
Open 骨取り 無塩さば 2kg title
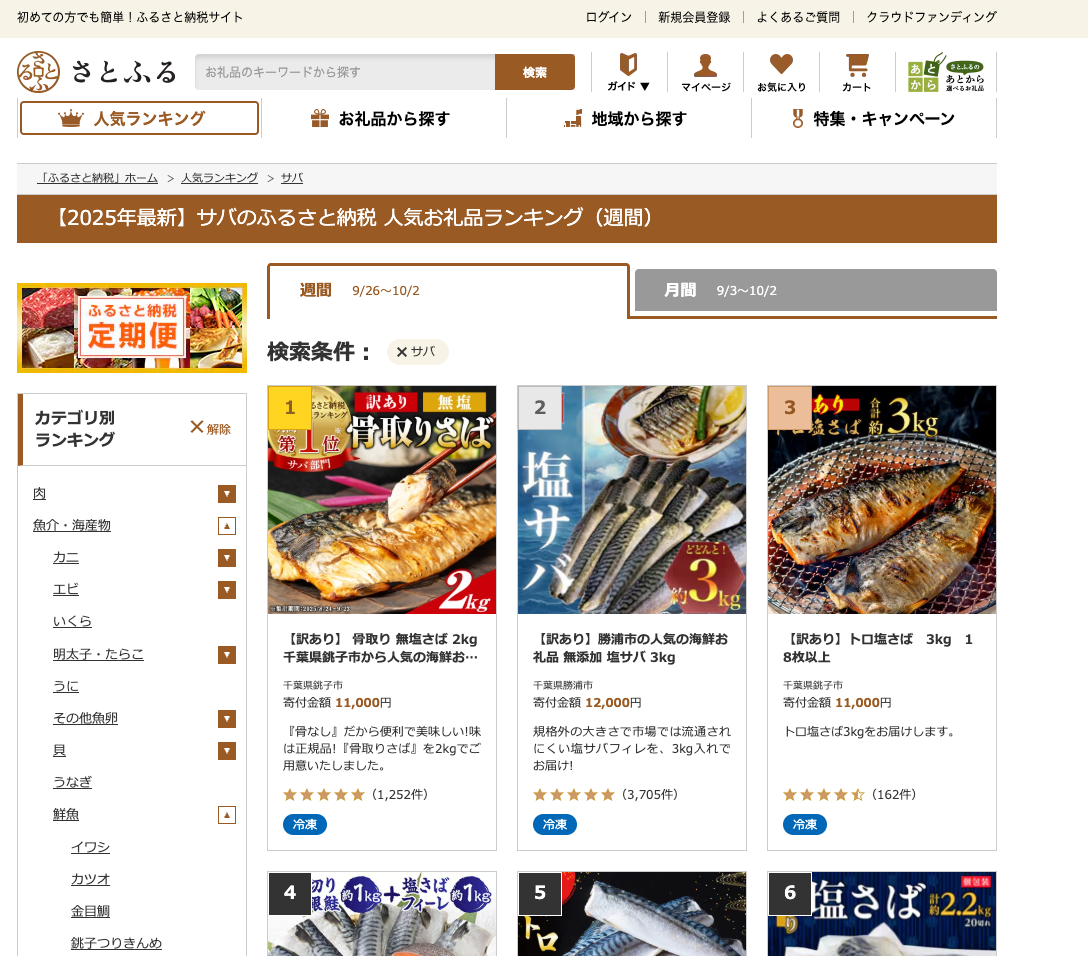pyautogui.click(x=380, y=648)
